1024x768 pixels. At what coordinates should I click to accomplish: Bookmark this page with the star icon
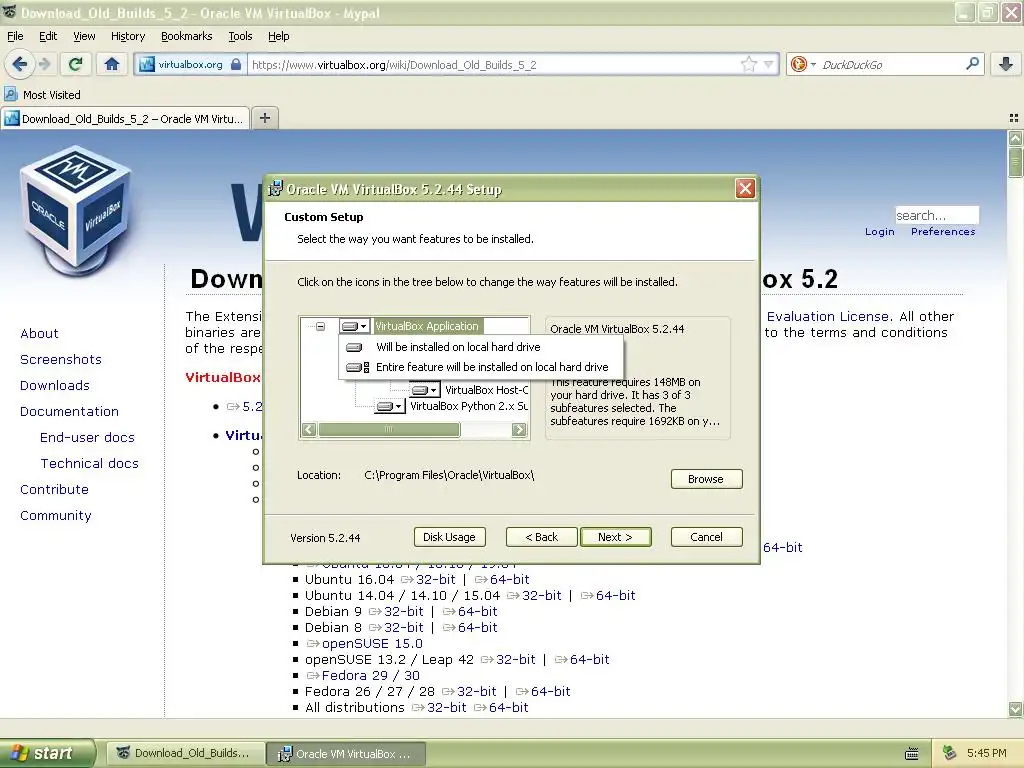(748, 64)
